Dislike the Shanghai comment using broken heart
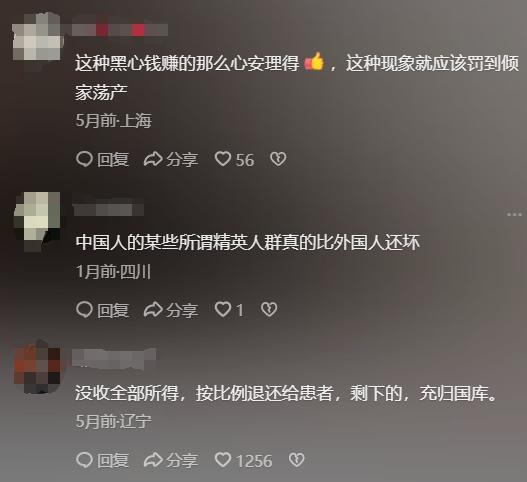This screenshot has width=527, height=482. (x=278, y=159)
